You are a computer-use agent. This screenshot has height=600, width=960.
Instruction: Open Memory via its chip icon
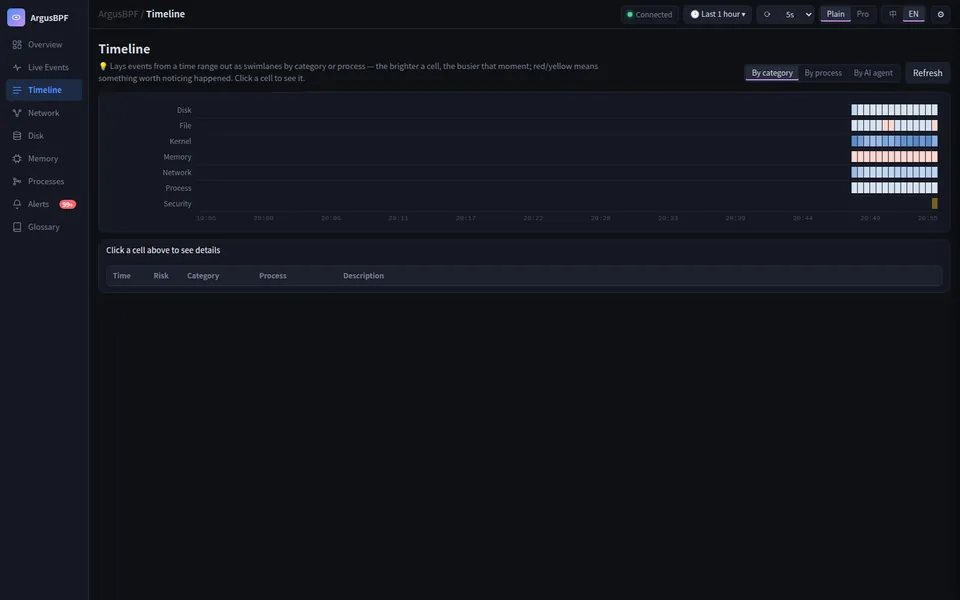click(17, 159)
